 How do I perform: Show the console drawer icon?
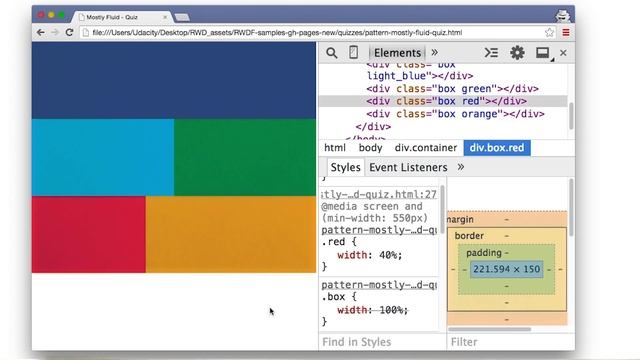[x=491, y=53]
